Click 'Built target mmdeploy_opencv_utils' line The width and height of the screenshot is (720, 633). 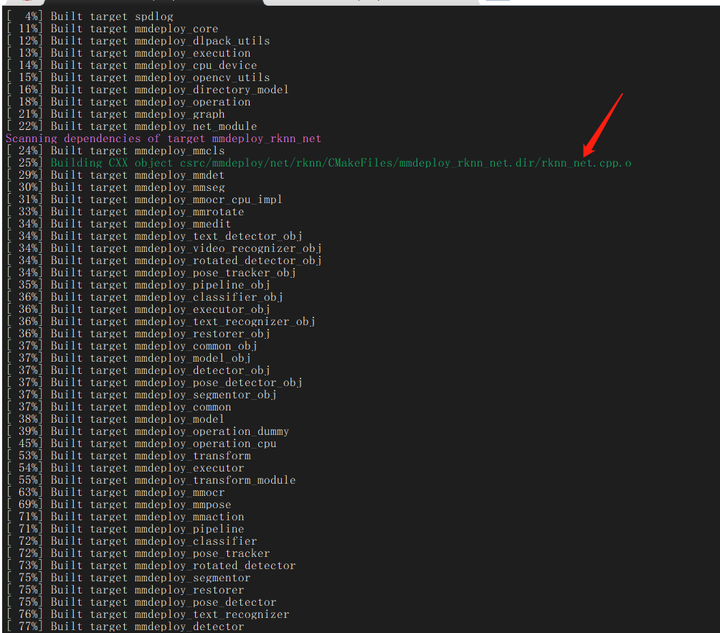(x=138, y=78)
